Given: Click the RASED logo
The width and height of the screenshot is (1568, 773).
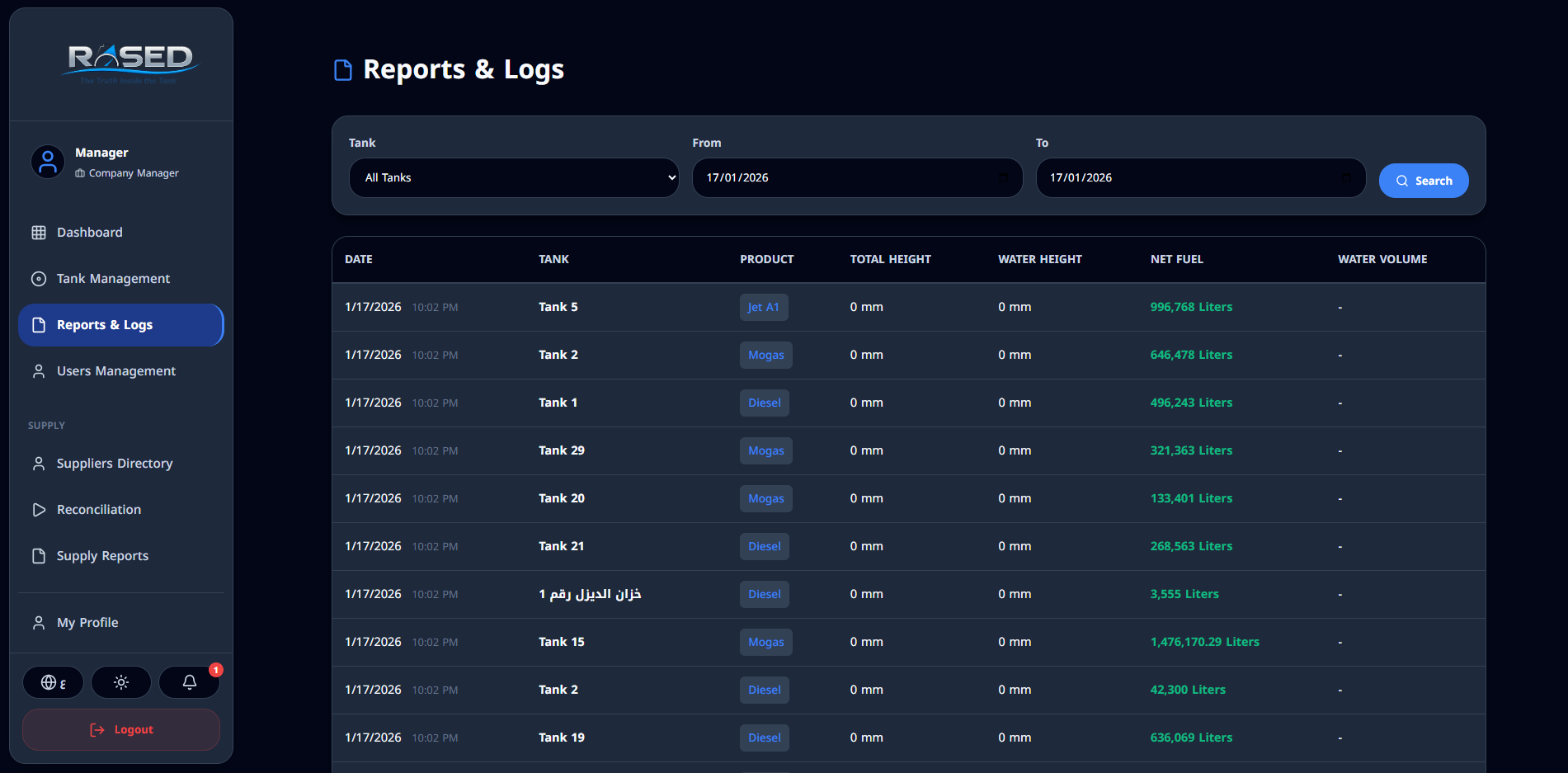Looking at the screenshot, I should tap(130, 62).
